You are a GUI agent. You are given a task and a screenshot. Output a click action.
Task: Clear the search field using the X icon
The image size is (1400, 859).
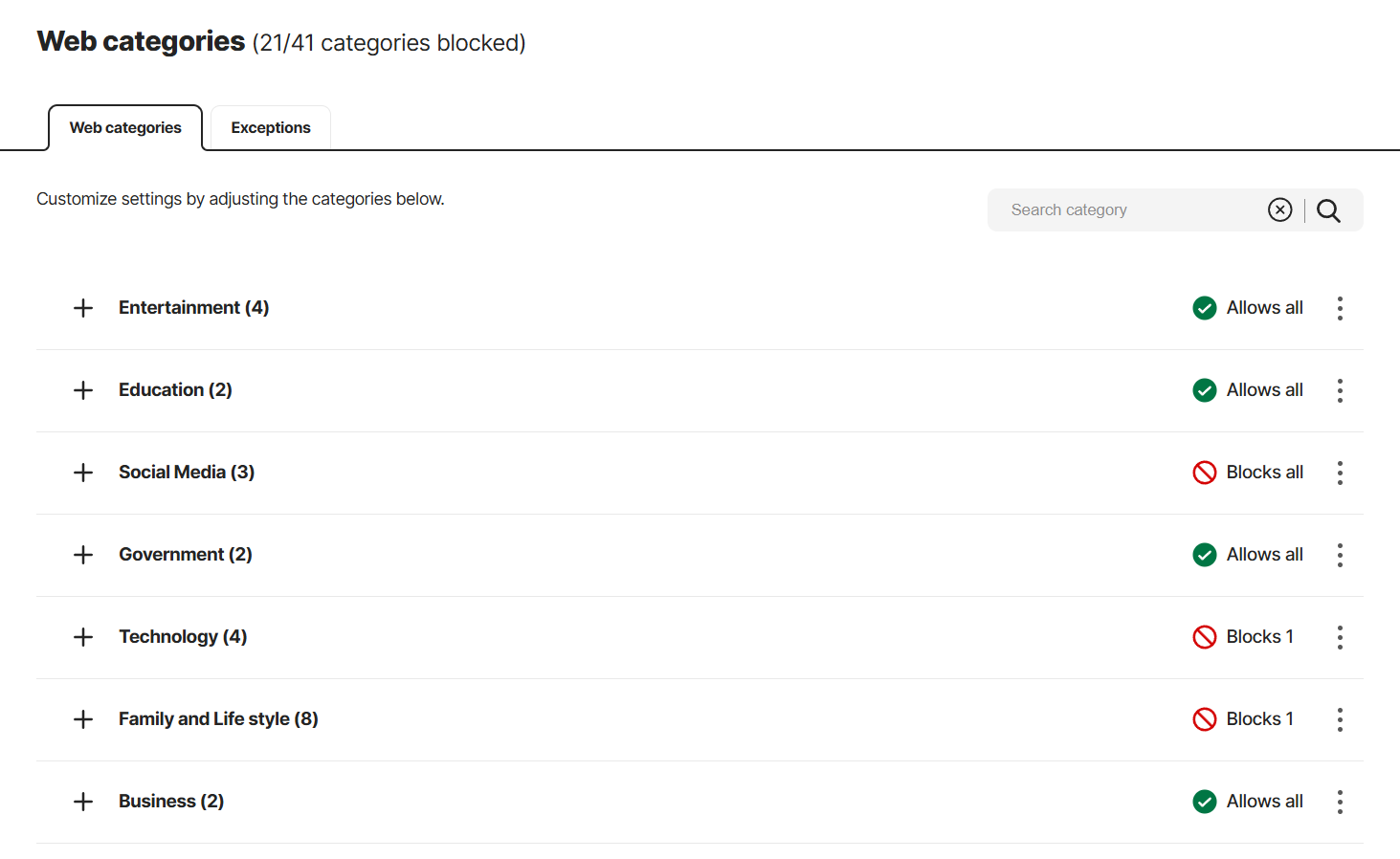pos(1279,209)
